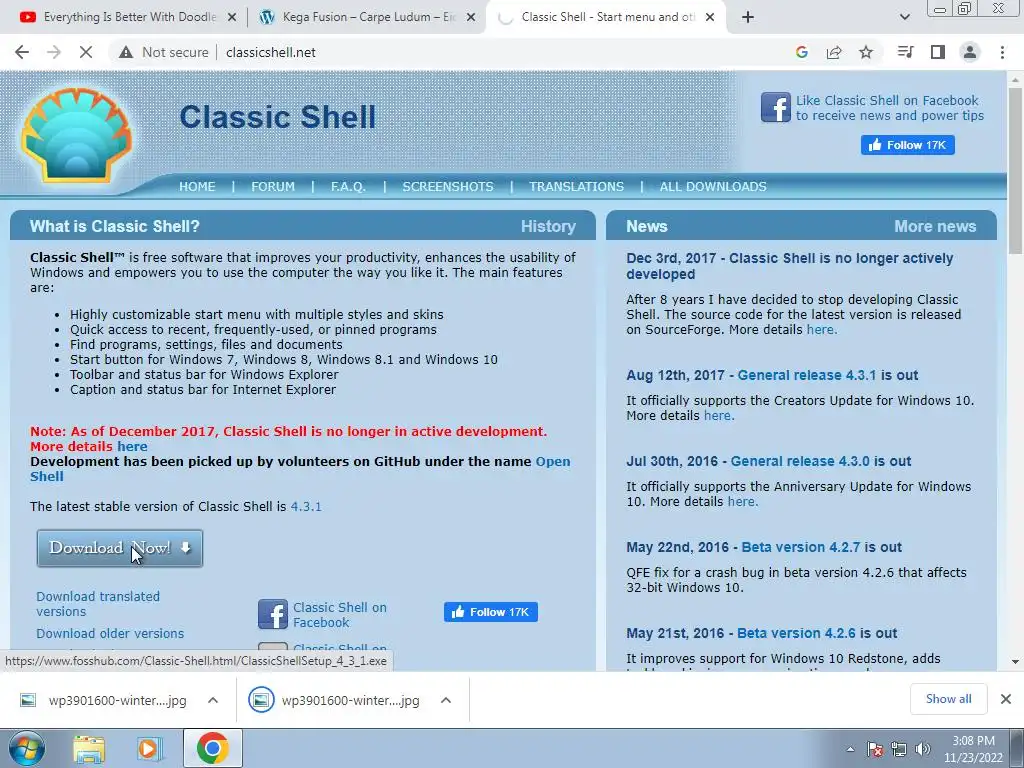Click Download translated versions link

click(98, 604)
